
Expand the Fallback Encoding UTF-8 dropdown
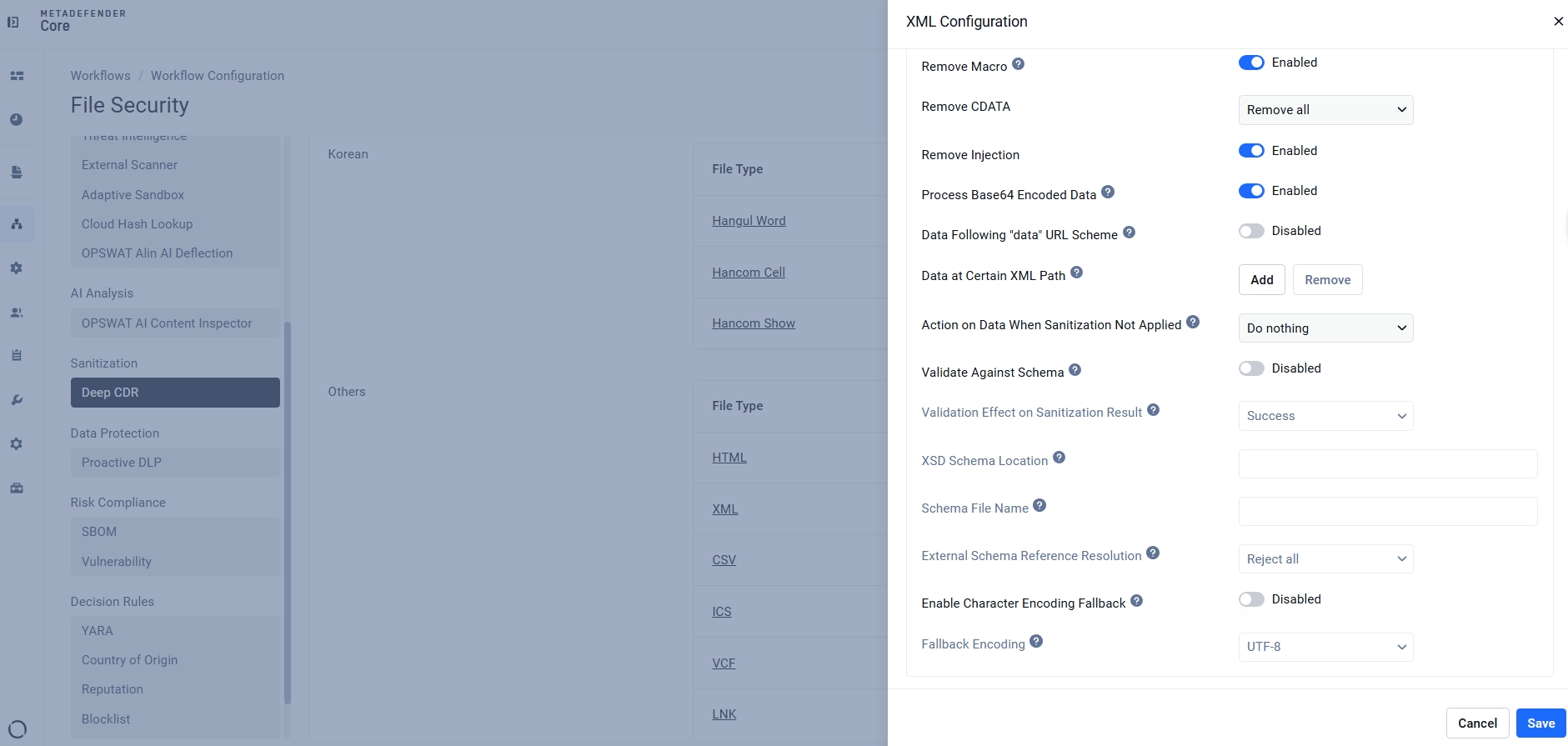click(x=1325, y=647)
